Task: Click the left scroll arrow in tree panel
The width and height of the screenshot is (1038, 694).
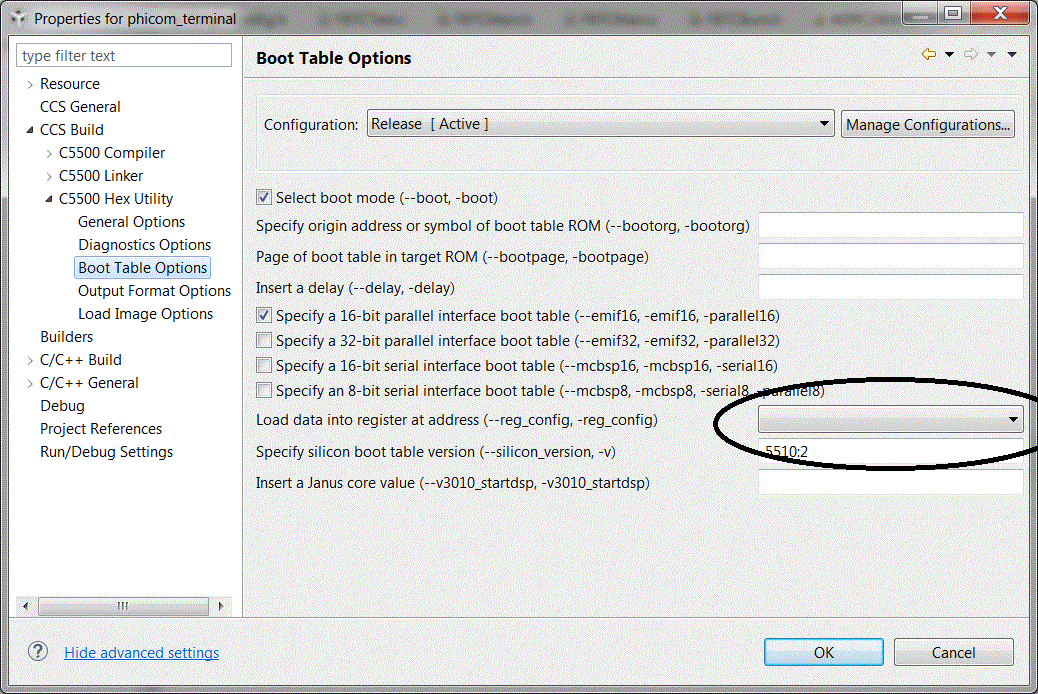Action: [26, 606]
